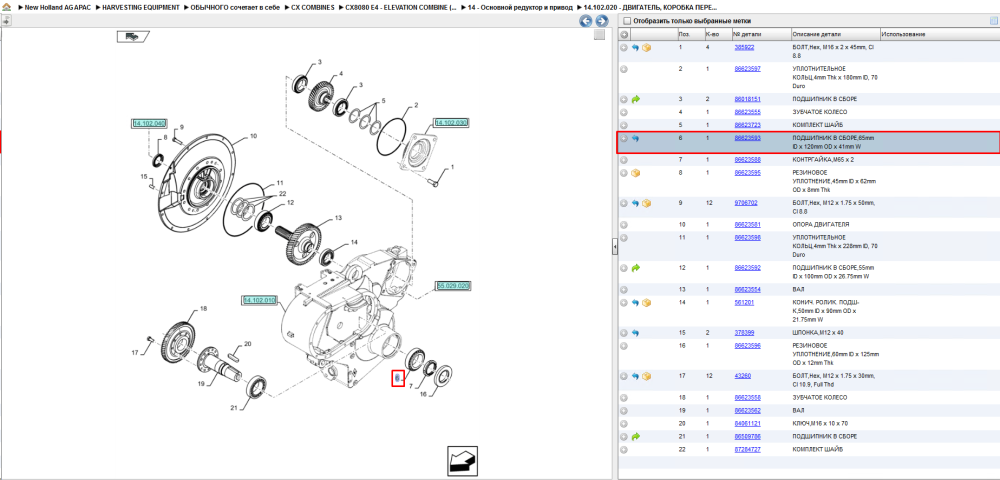The height and width of the screenshot is (480, 1000).
Task: Collapse parts panel using splitter arrow
Action: [615, 246]
